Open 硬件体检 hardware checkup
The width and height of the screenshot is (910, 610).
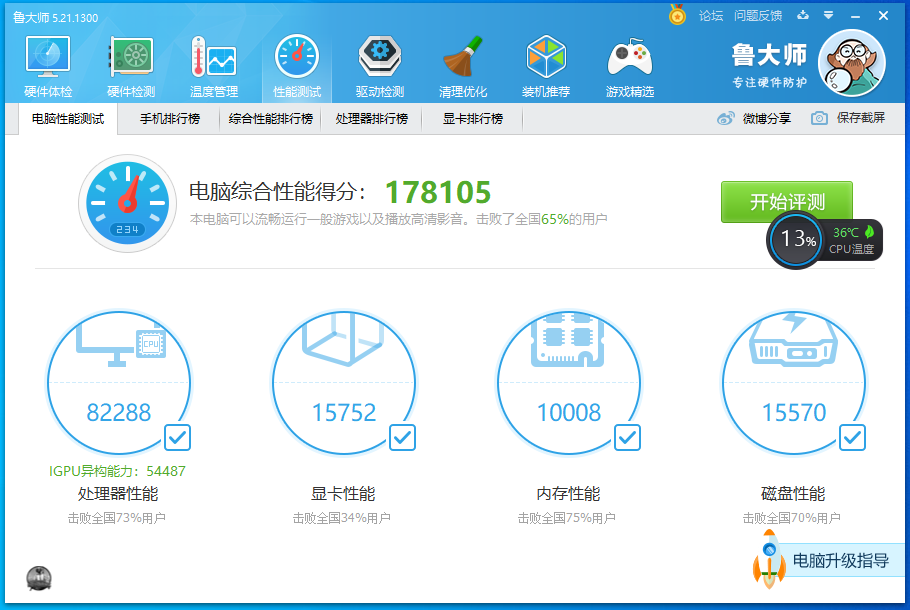[x=48, y=66]
